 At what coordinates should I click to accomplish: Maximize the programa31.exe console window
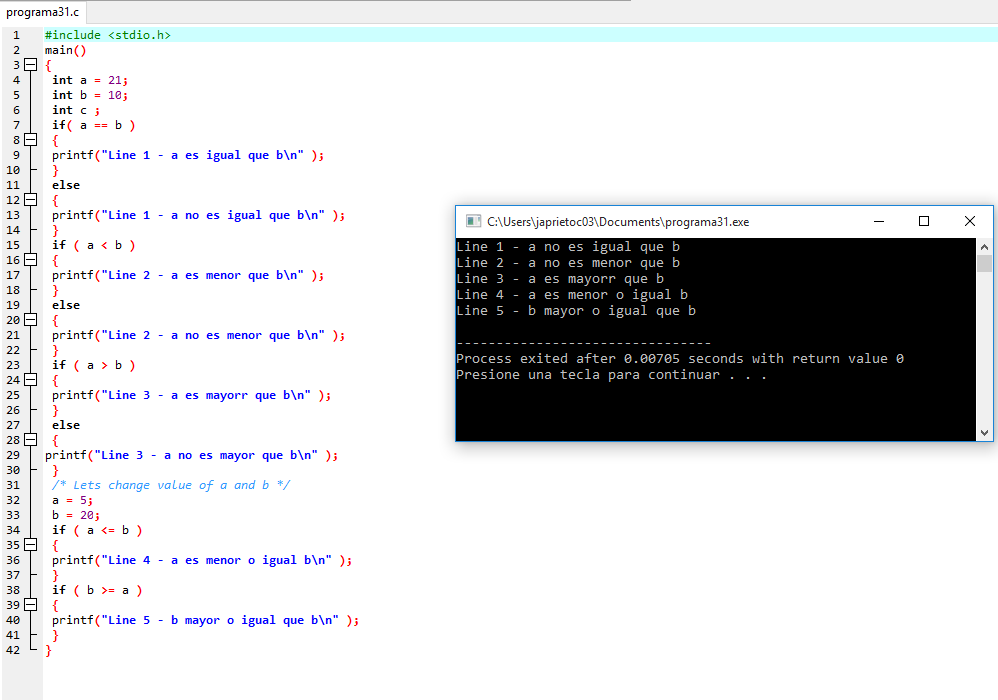pyautogui.click(x=924, y=221)
